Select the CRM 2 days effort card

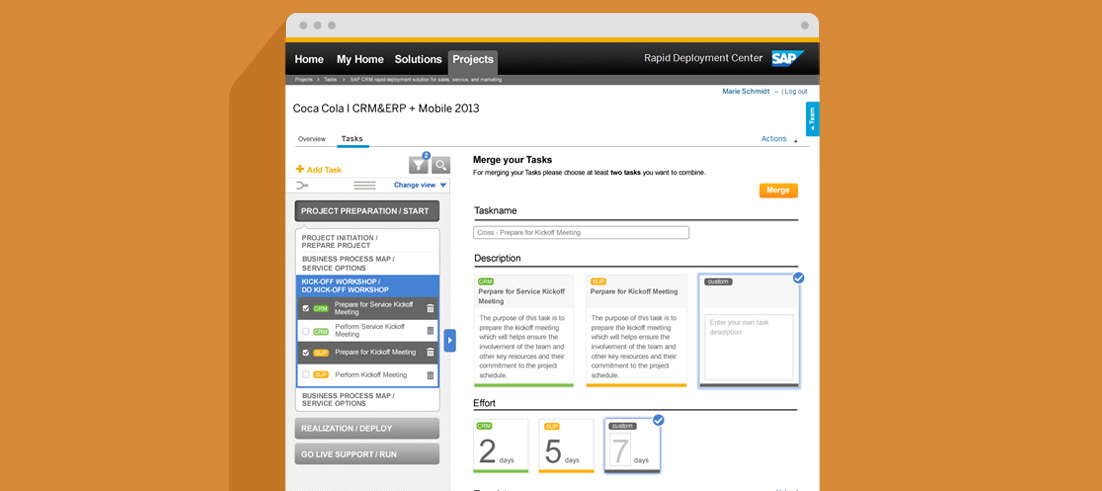pyautogui.click(x=501, y=446)
